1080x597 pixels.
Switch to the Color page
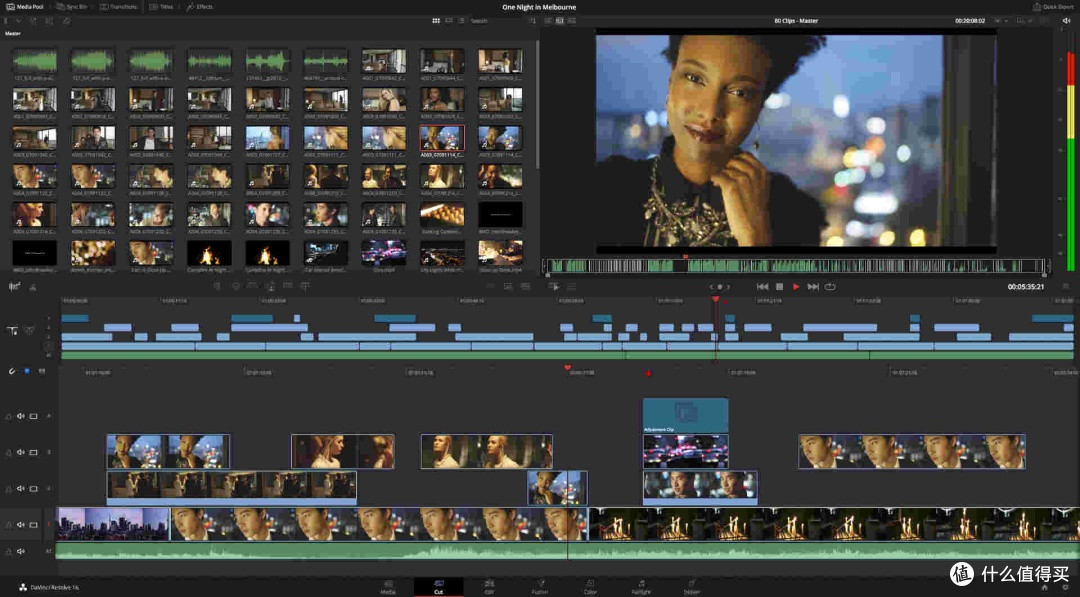coord(590,587)
